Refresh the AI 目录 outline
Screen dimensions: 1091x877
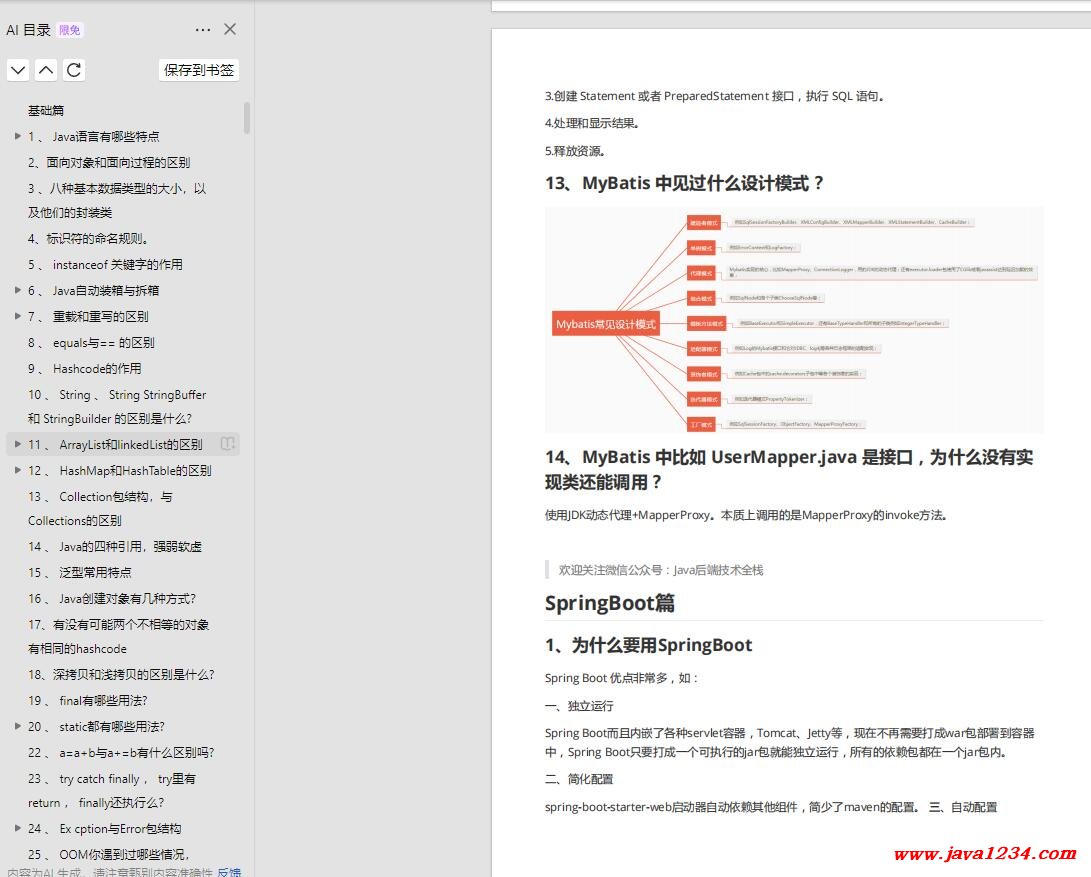74,70
